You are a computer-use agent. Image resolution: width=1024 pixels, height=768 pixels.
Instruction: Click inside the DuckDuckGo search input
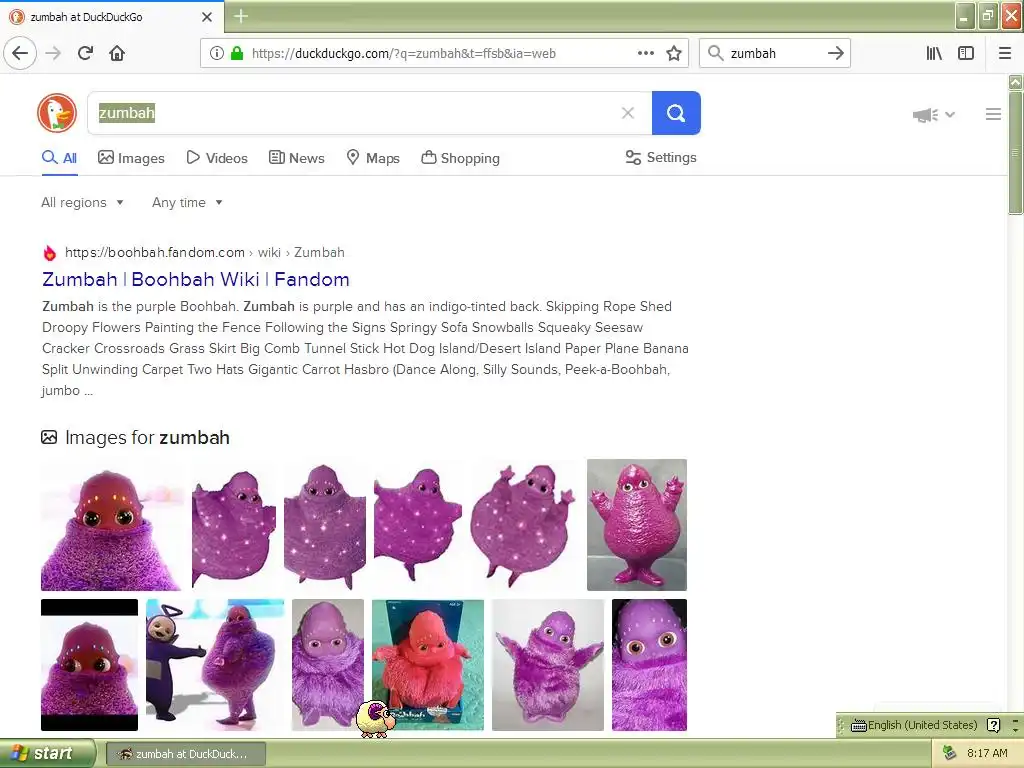click(x=369, y=113)
